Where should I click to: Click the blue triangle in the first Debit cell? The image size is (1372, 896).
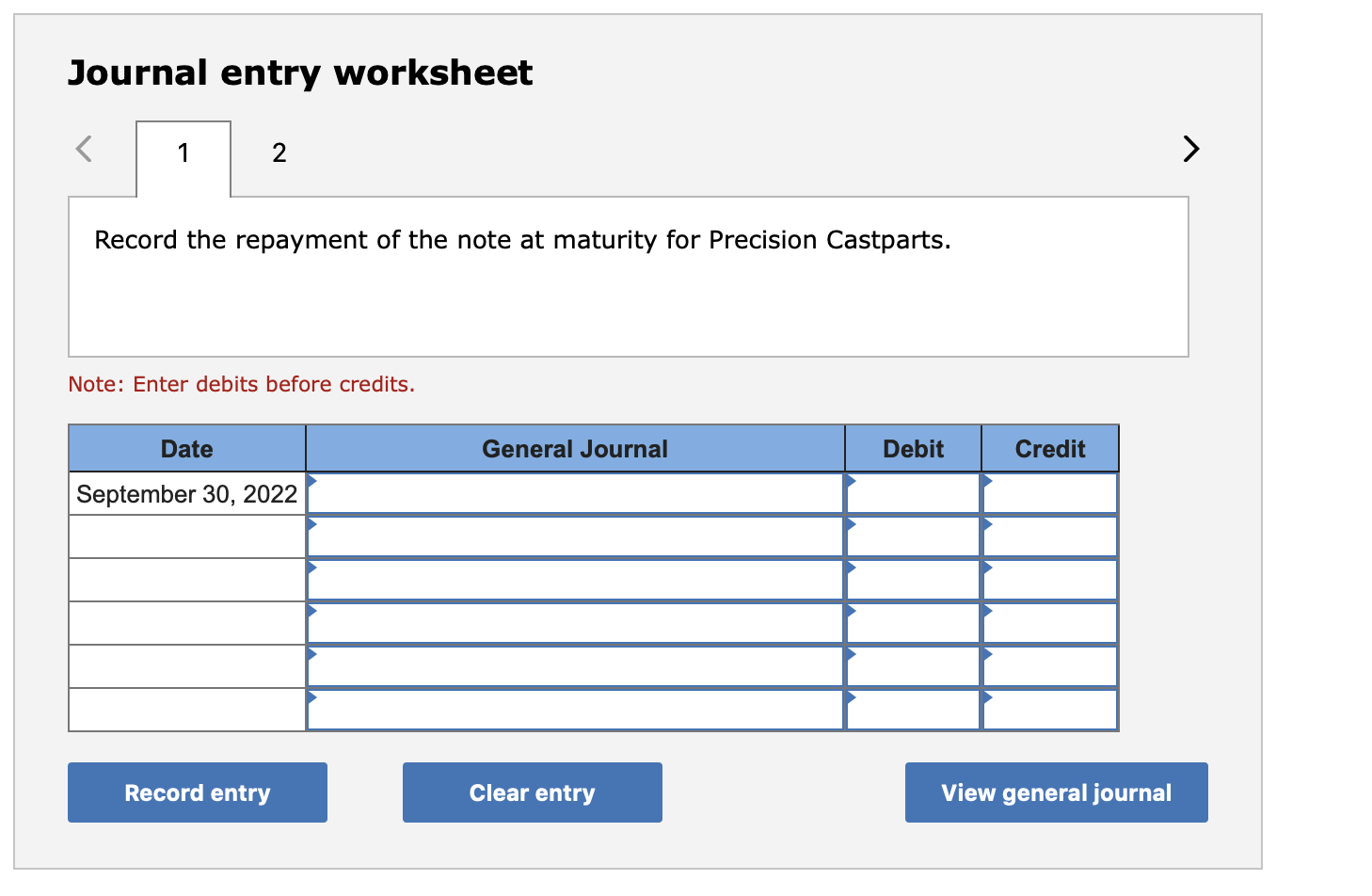[x=851, y=482]
